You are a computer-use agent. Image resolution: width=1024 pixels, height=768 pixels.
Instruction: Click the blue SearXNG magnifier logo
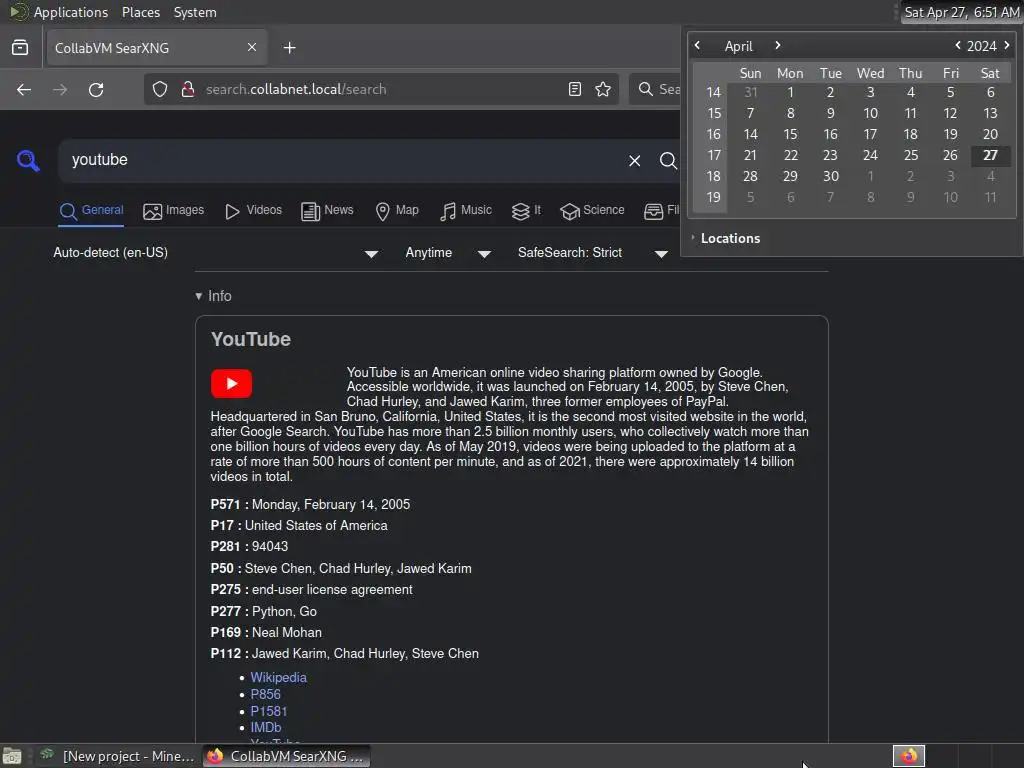[x=28, y=161]
